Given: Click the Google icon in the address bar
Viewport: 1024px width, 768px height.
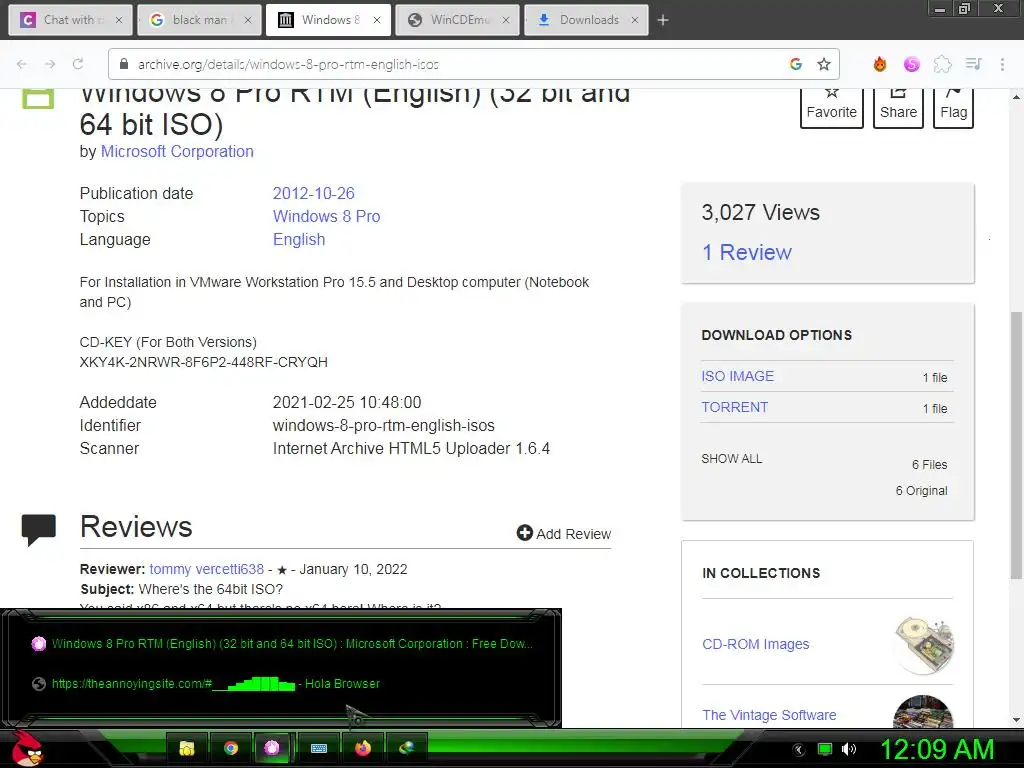Looking at the screenshot, I should 795,64.
